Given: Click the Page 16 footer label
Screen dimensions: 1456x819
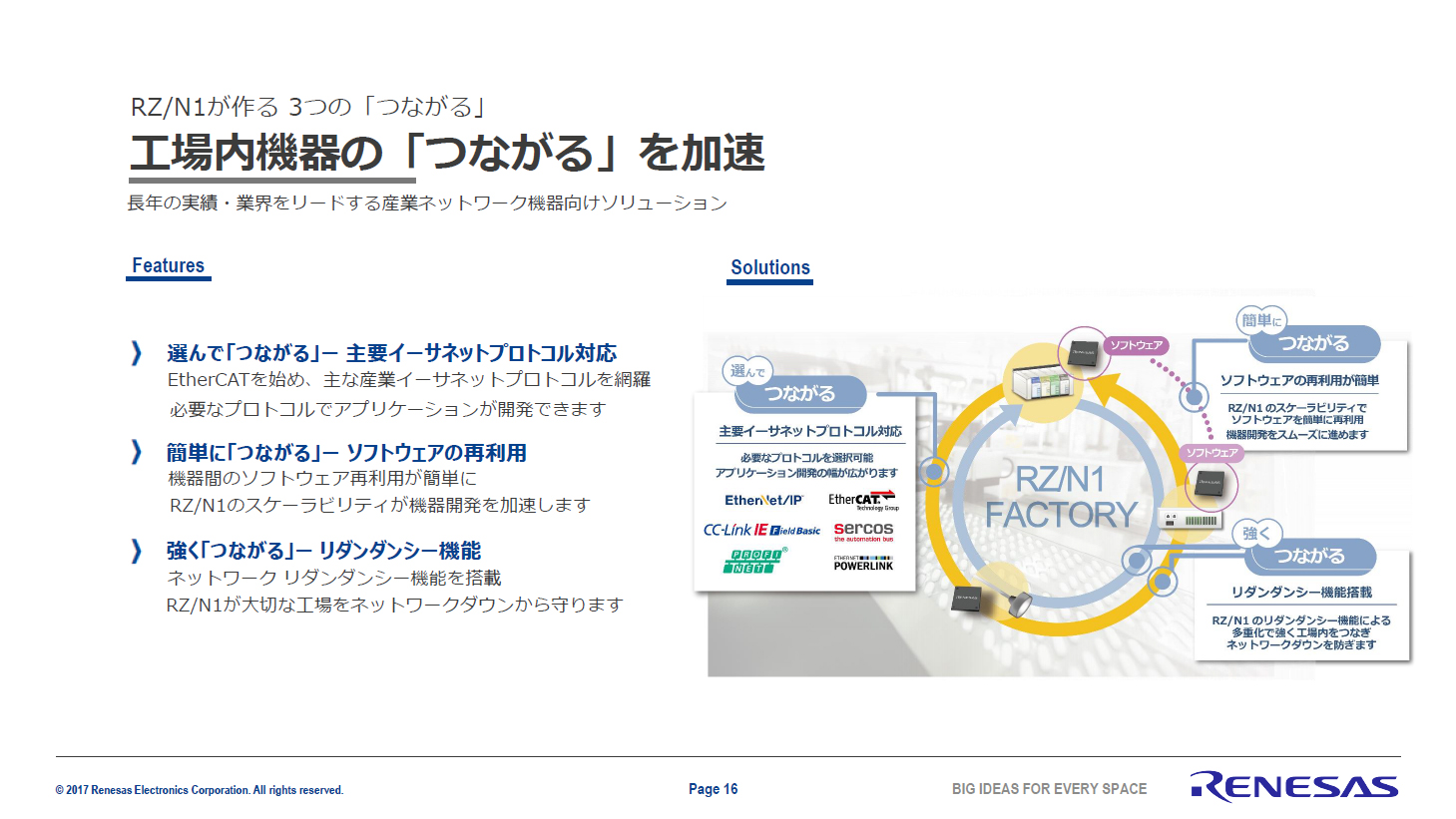Looking at the screenshot, I should tap(714, 789).
